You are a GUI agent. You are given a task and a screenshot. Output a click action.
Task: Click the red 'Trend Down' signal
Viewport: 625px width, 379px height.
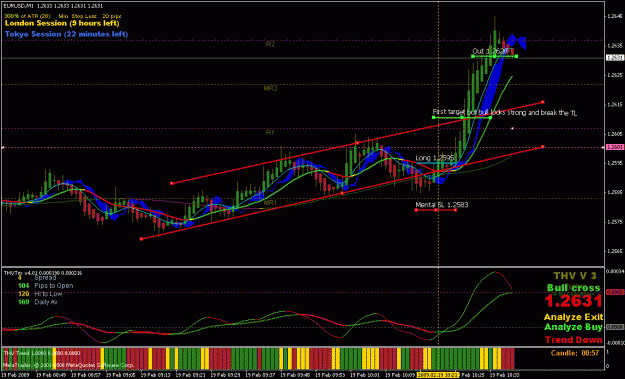pos(574,340)
